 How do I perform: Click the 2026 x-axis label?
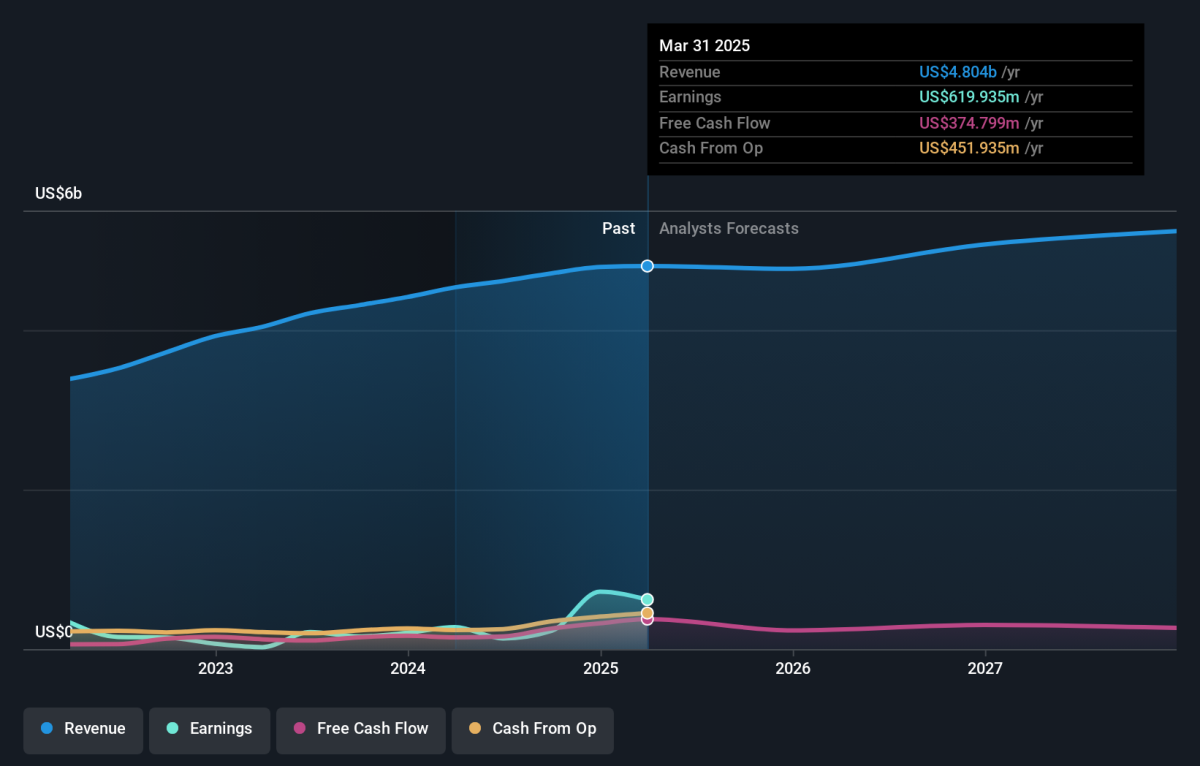pyautogui.click(x=793, y=668)
